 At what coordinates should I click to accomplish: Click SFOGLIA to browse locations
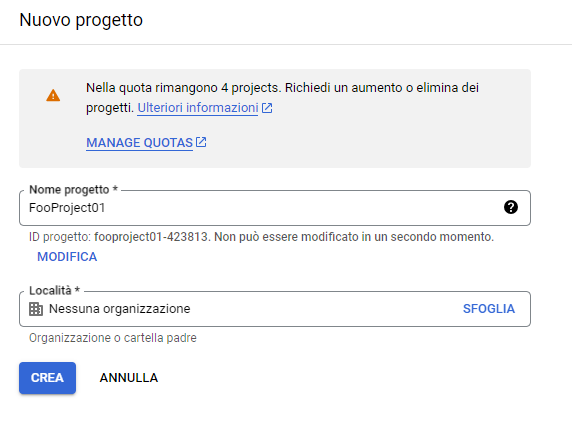(489, 309)
